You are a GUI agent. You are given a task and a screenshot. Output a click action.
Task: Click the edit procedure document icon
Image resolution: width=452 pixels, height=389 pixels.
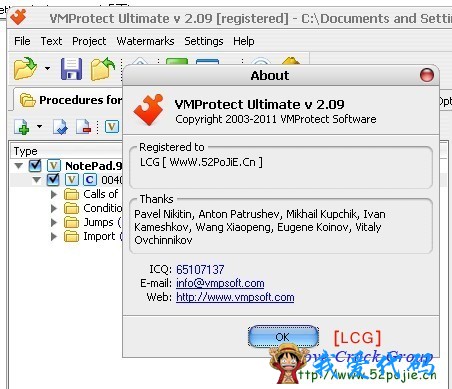pyautogui.click(x=60, y=127)
